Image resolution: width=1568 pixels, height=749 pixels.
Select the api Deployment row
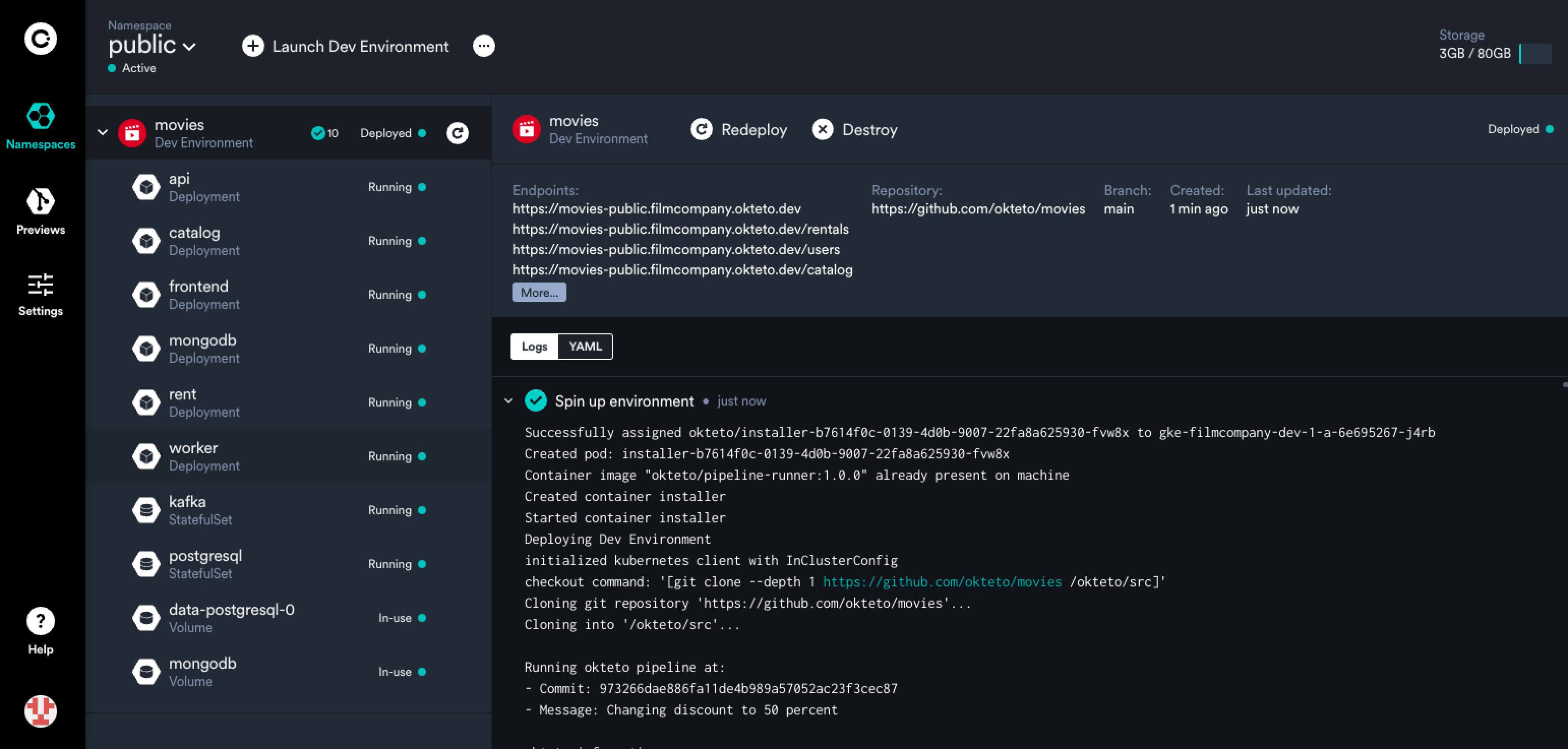tap(288, 187)
